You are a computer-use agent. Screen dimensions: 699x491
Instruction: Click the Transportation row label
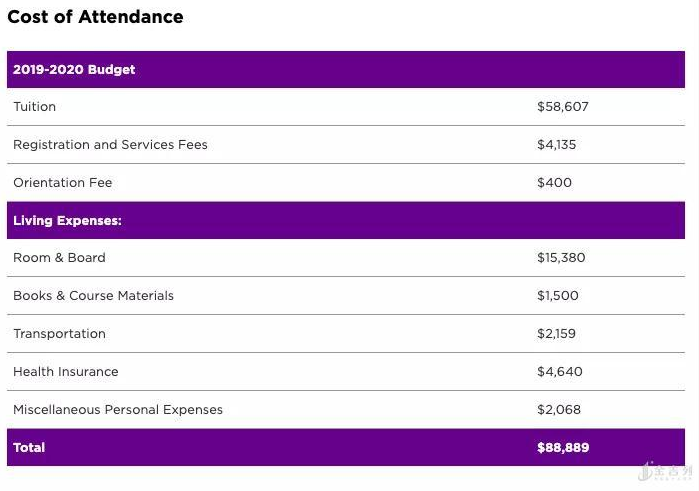[x=59, y=334]
